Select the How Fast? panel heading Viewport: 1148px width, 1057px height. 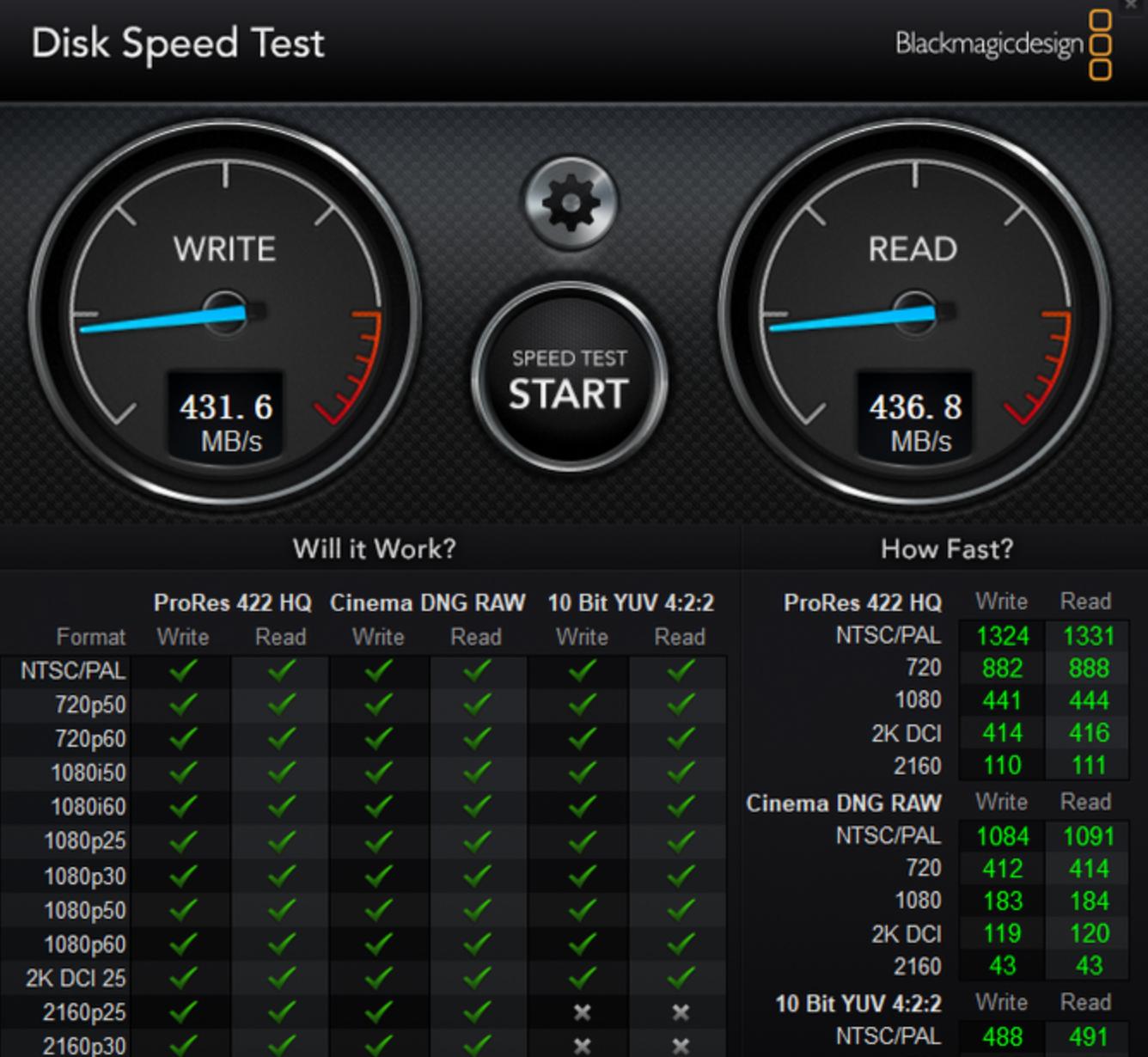click(946, 548)
